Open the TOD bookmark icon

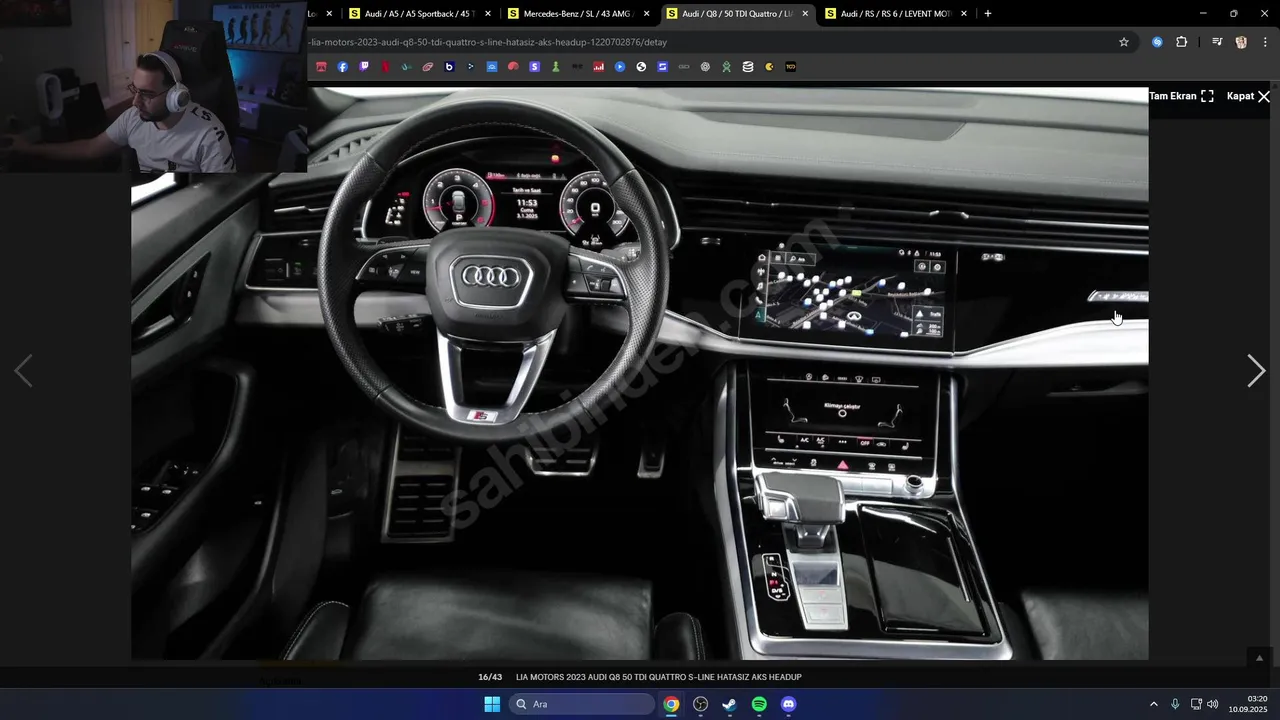(791, 67)
